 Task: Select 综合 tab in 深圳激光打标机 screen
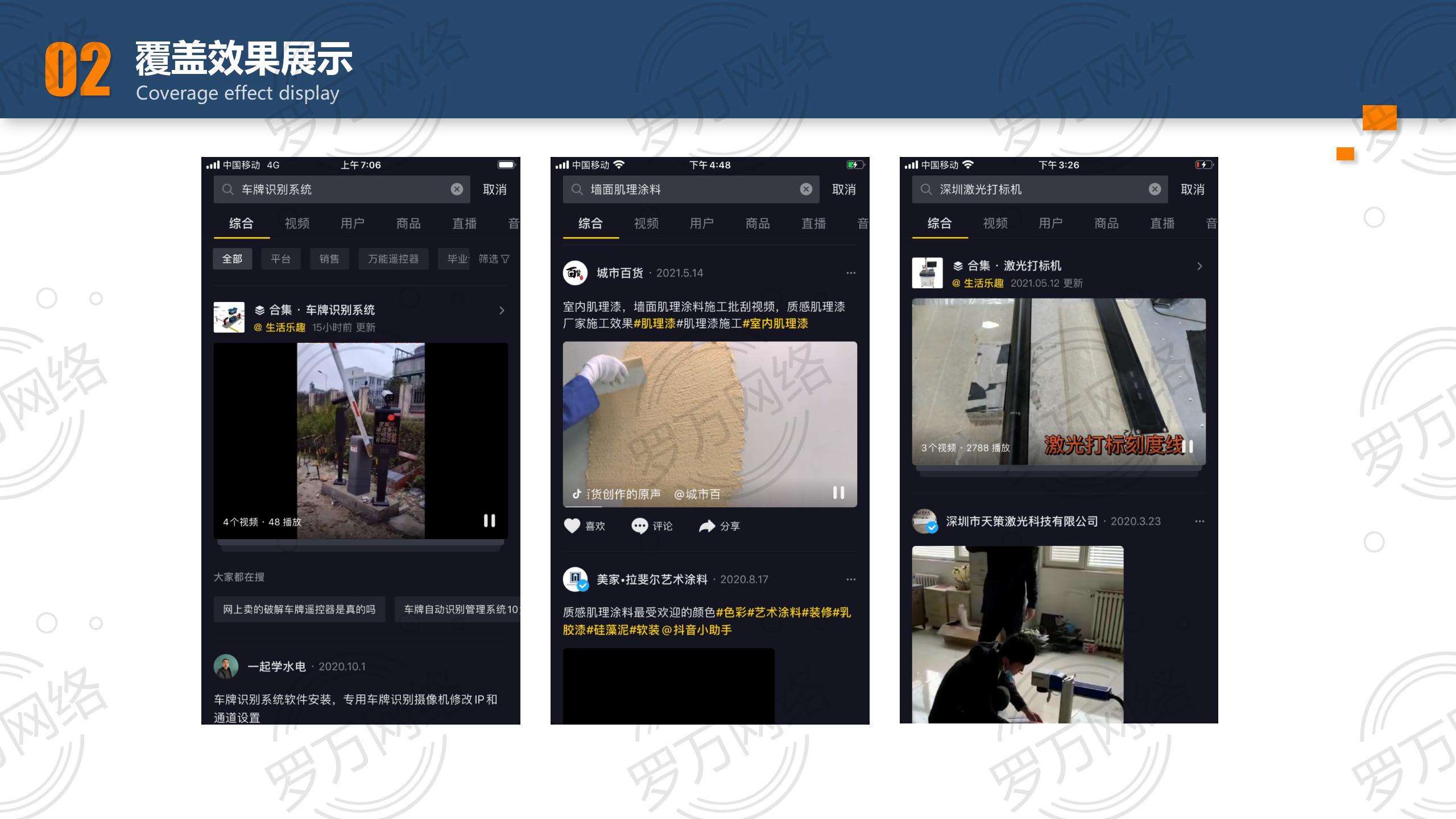[940, 224]
